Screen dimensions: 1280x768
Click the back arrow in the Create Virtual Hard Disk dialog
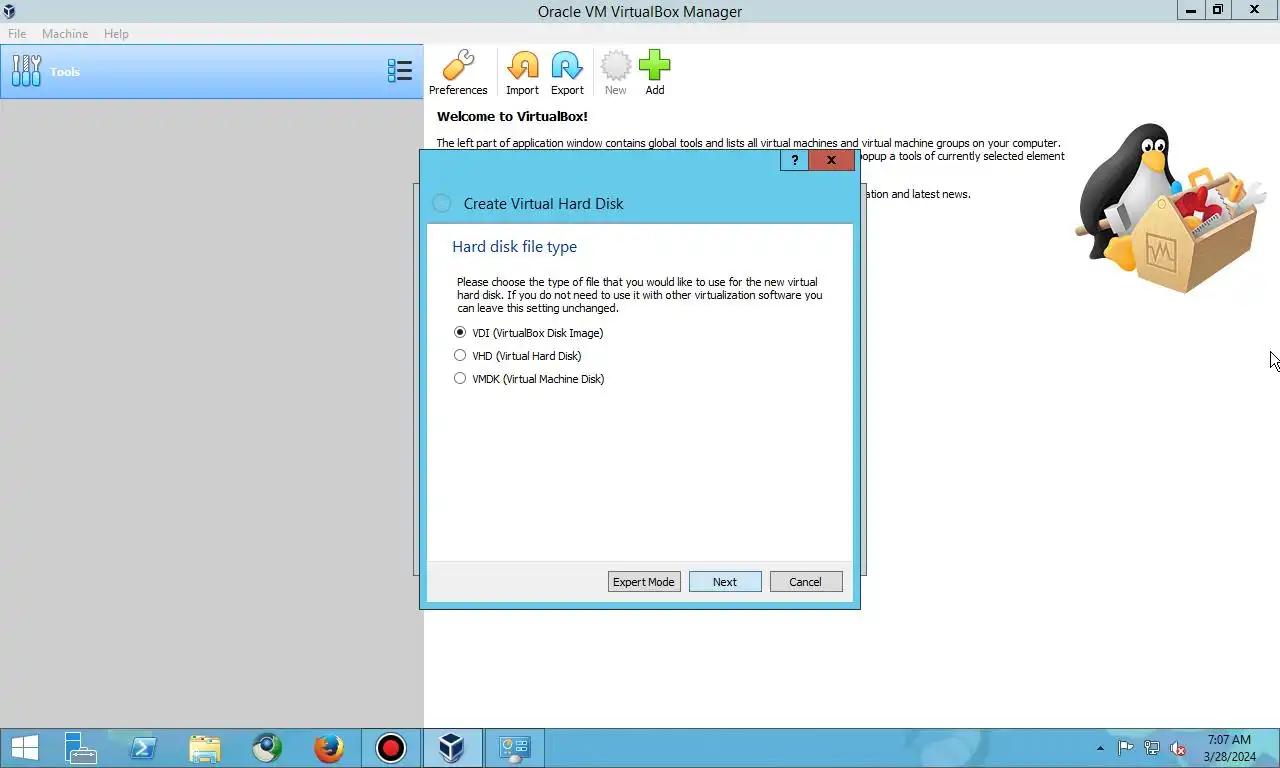[441, 203]
